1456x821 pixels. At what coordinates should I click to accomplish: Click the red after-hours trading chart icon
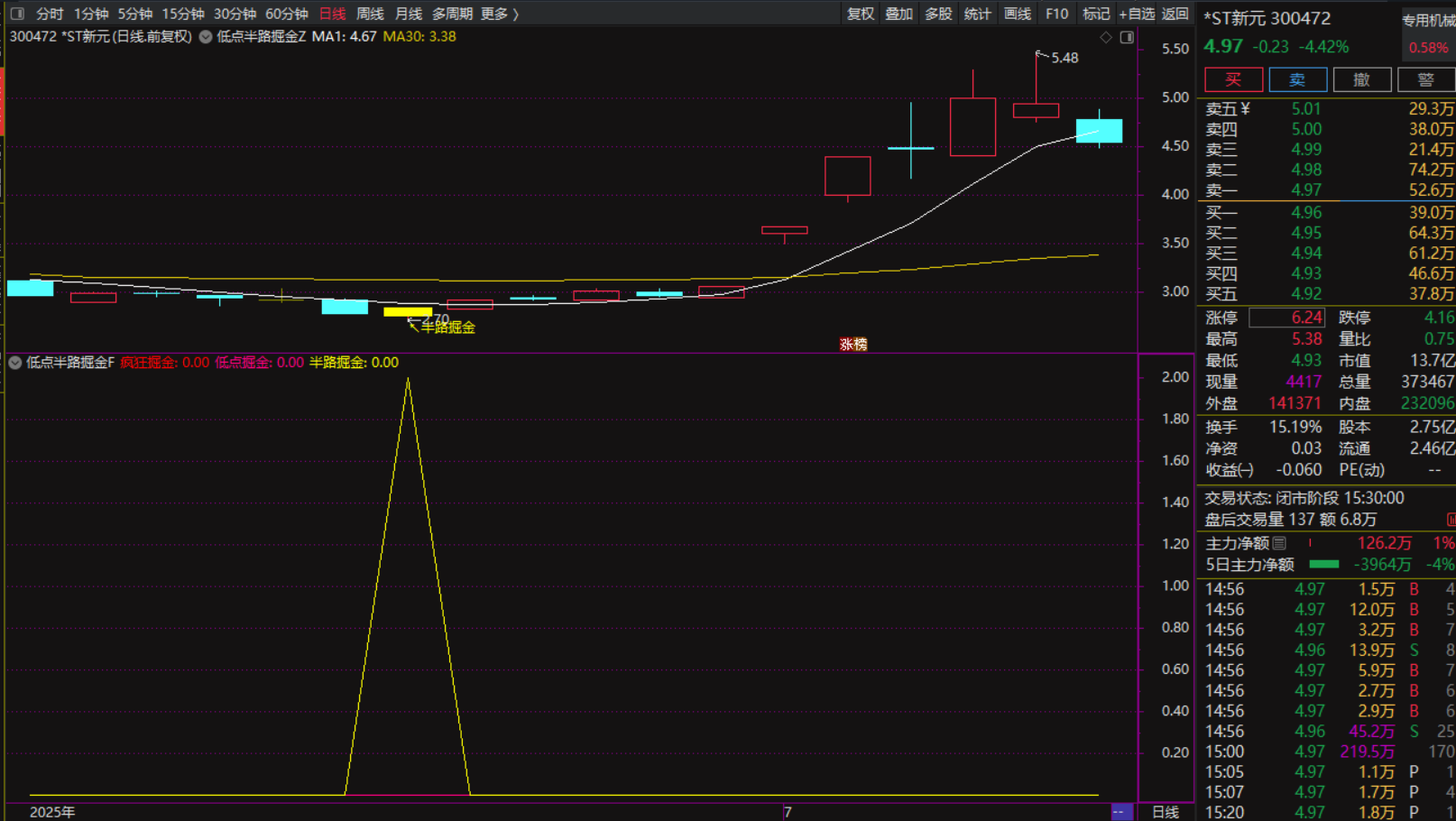(1451, 520)
